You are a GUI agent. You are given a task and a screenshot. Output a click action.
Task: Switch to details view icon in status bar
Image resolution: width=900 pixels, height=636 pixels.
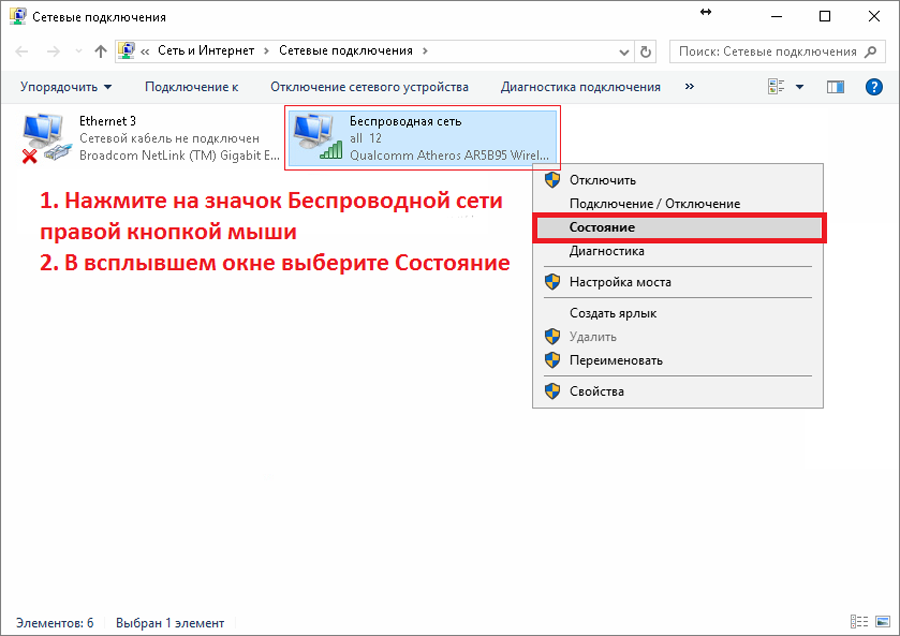coord(859,622)
